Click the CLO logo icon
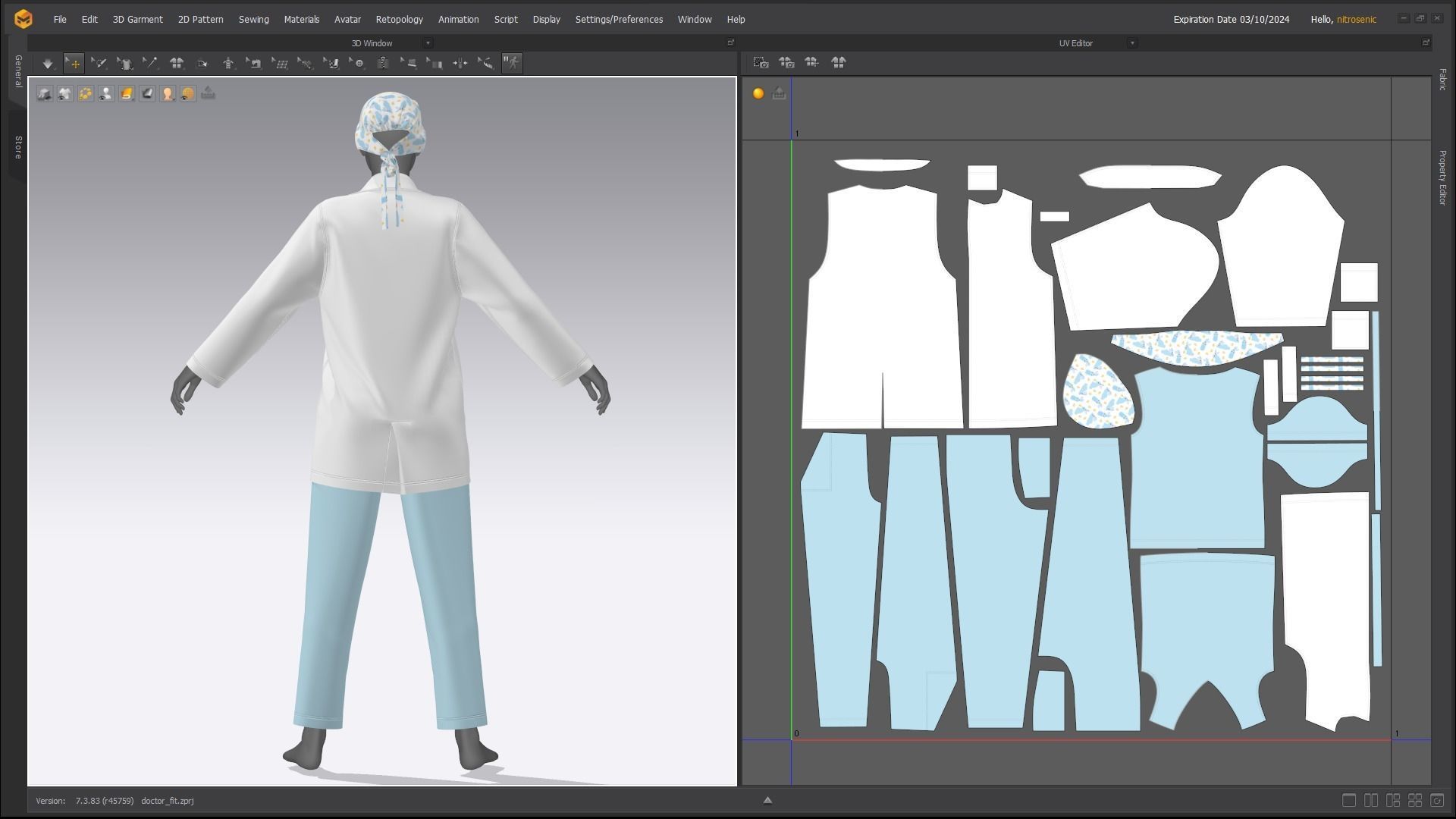This screenshot has width=1456, height=819. coord(24,19)
